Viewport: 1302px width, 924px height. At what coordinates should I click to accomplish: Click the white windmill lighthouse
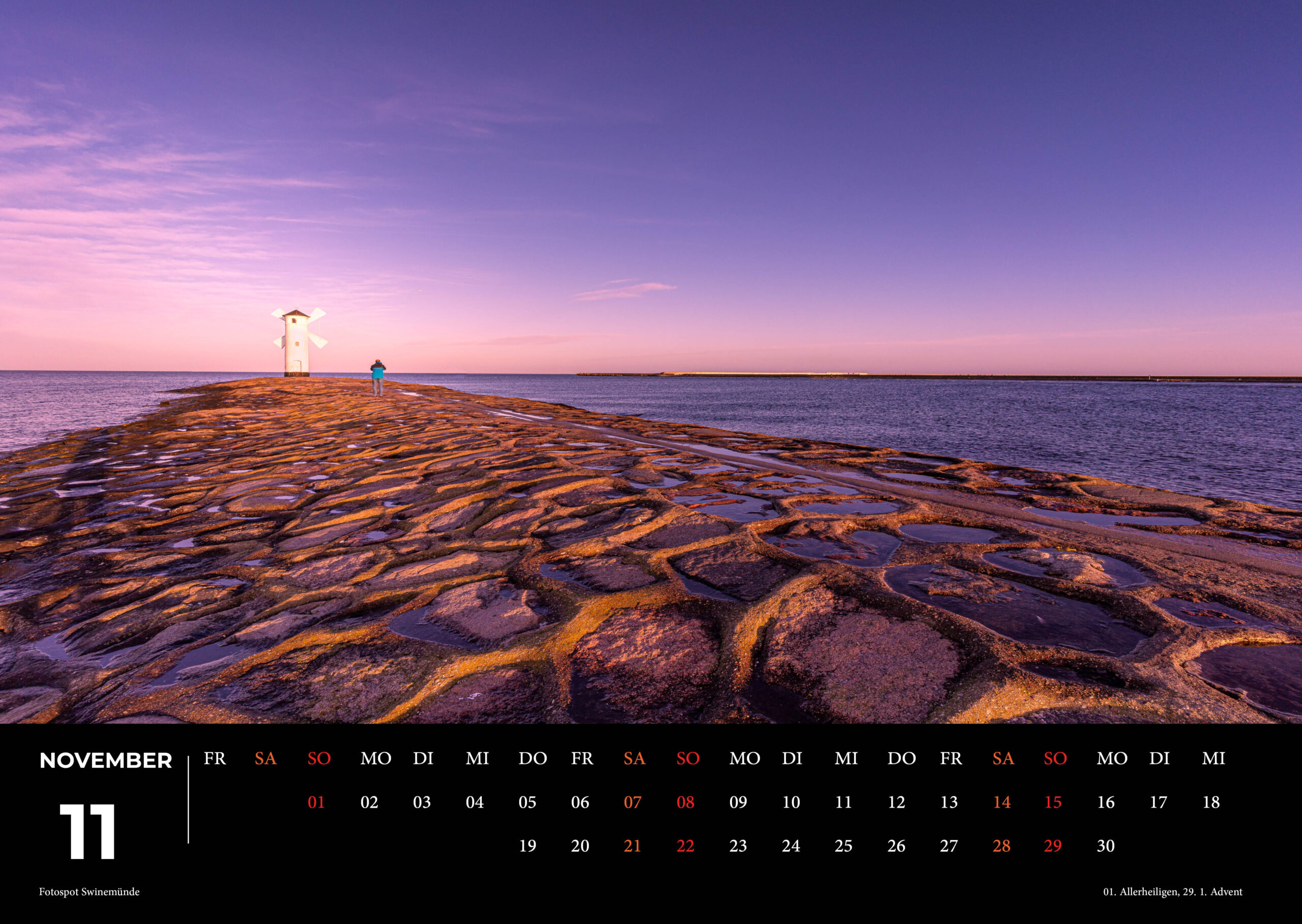297,343
